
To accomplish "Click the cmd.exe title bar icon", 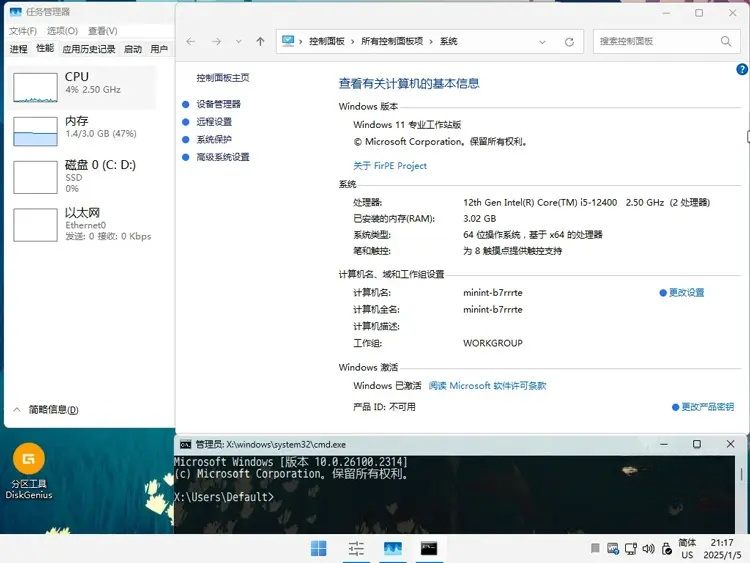I will [x=186, y=444].
